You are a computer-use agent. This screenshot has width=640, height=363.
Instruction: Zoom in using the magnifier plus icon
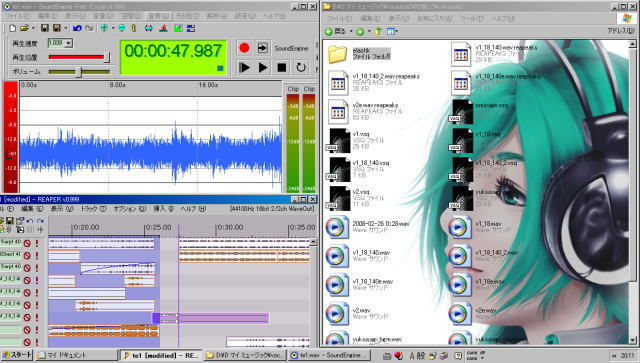click(104, 28)
